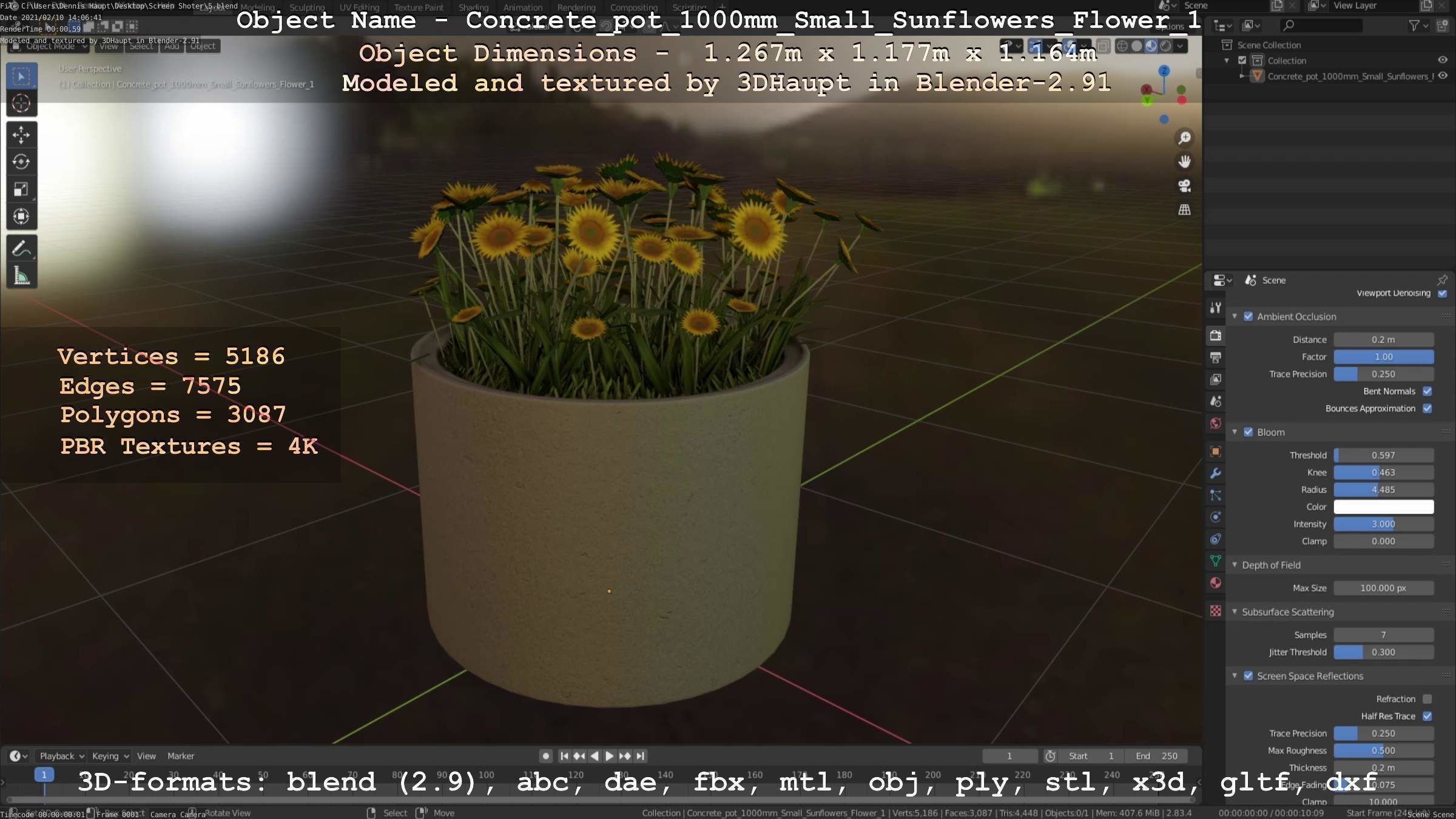This screenshot has width=1456, height=819.
Task: Hide Collection with its eye icon
Action: tap(1443, 60)
